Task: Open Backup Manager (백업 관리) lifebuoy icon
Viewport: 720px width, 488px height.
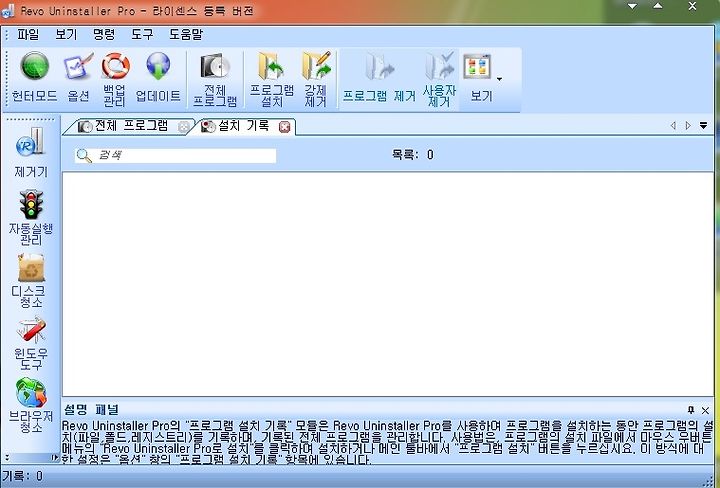Action: point(115,66)
